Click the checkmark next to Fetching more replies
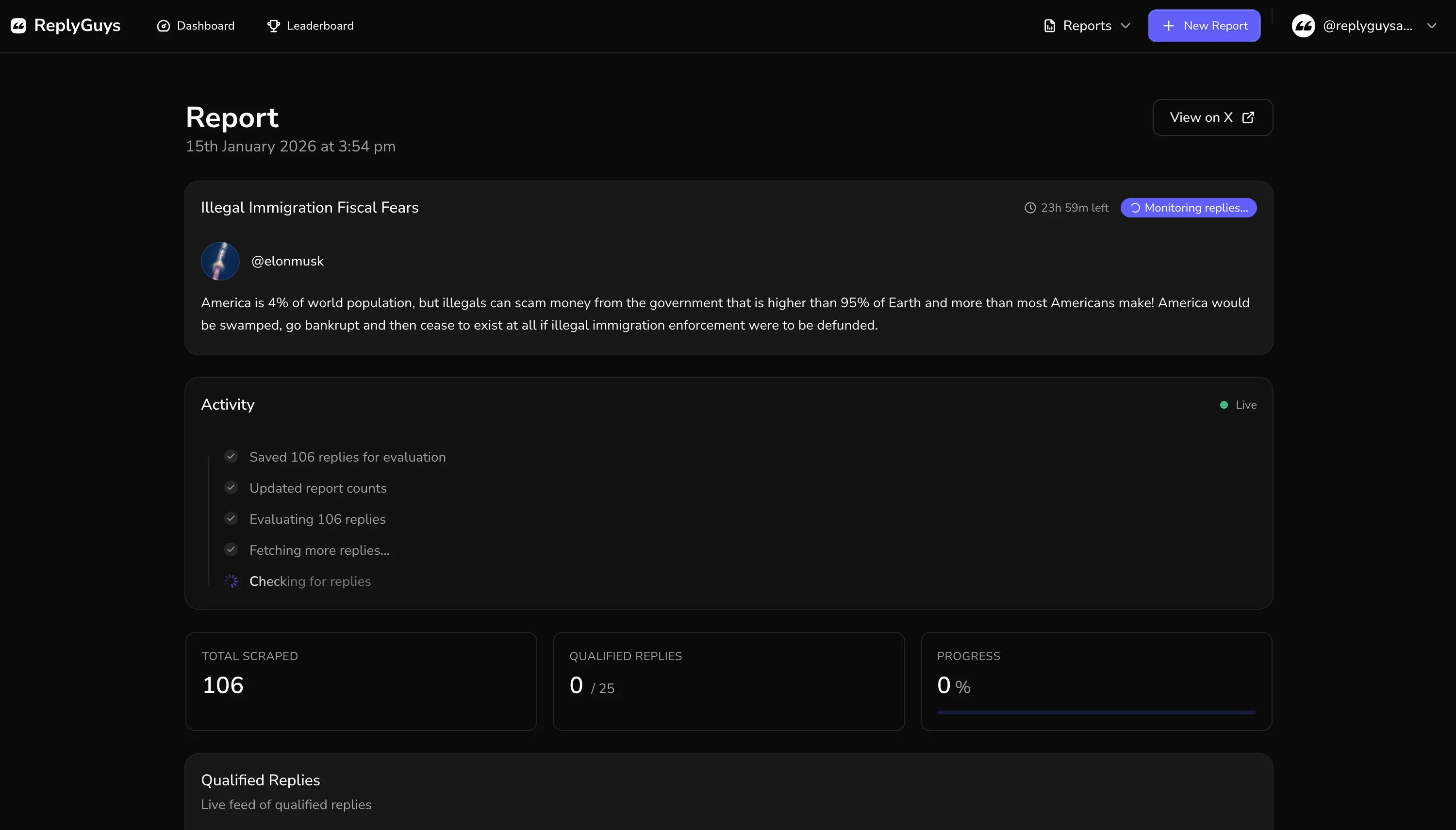This screenshot has height=830, width=1456. 231,549
